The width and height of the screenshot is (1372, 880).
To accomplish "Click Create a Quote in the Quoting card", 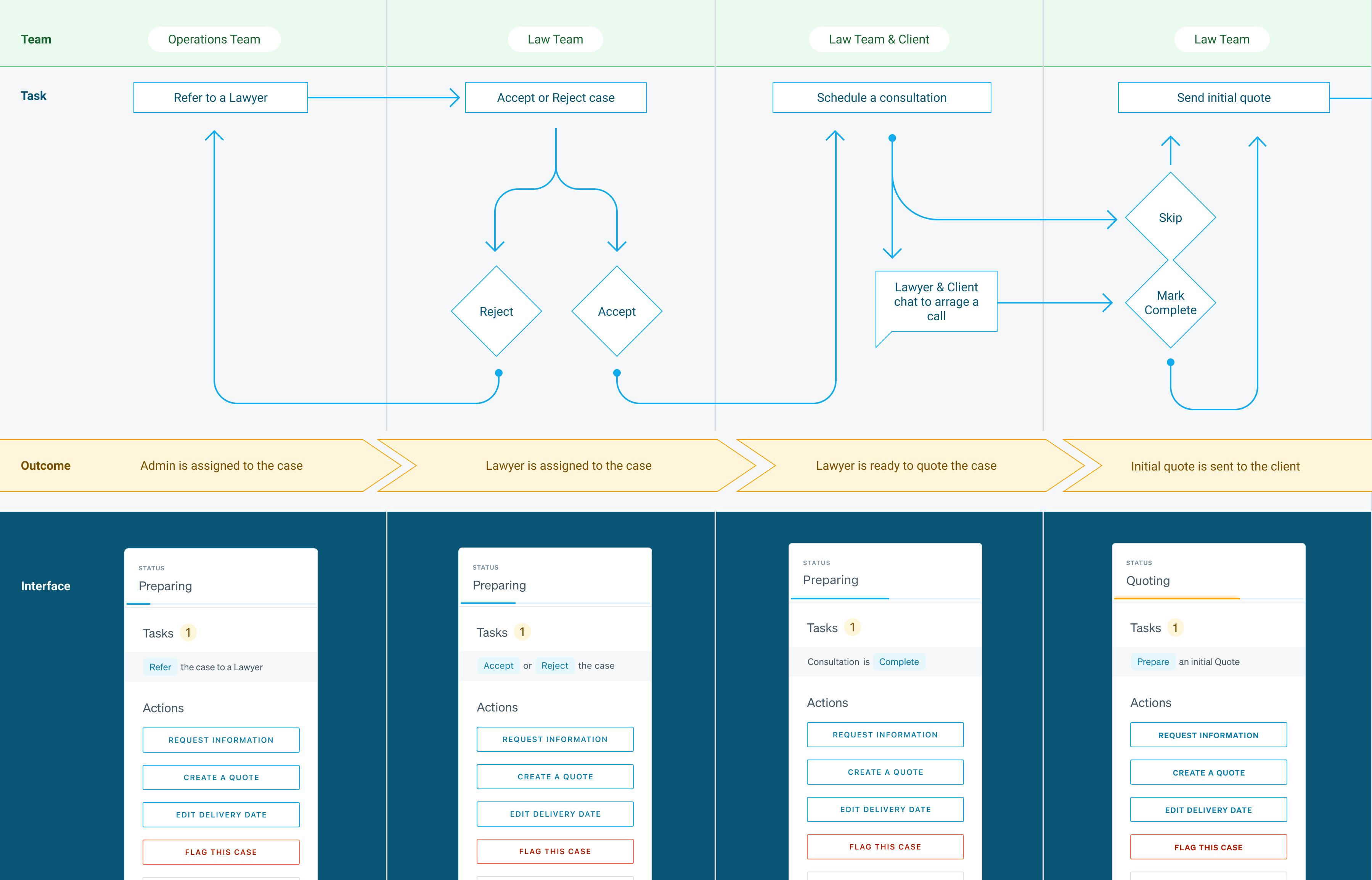I will coord(1208,772).
